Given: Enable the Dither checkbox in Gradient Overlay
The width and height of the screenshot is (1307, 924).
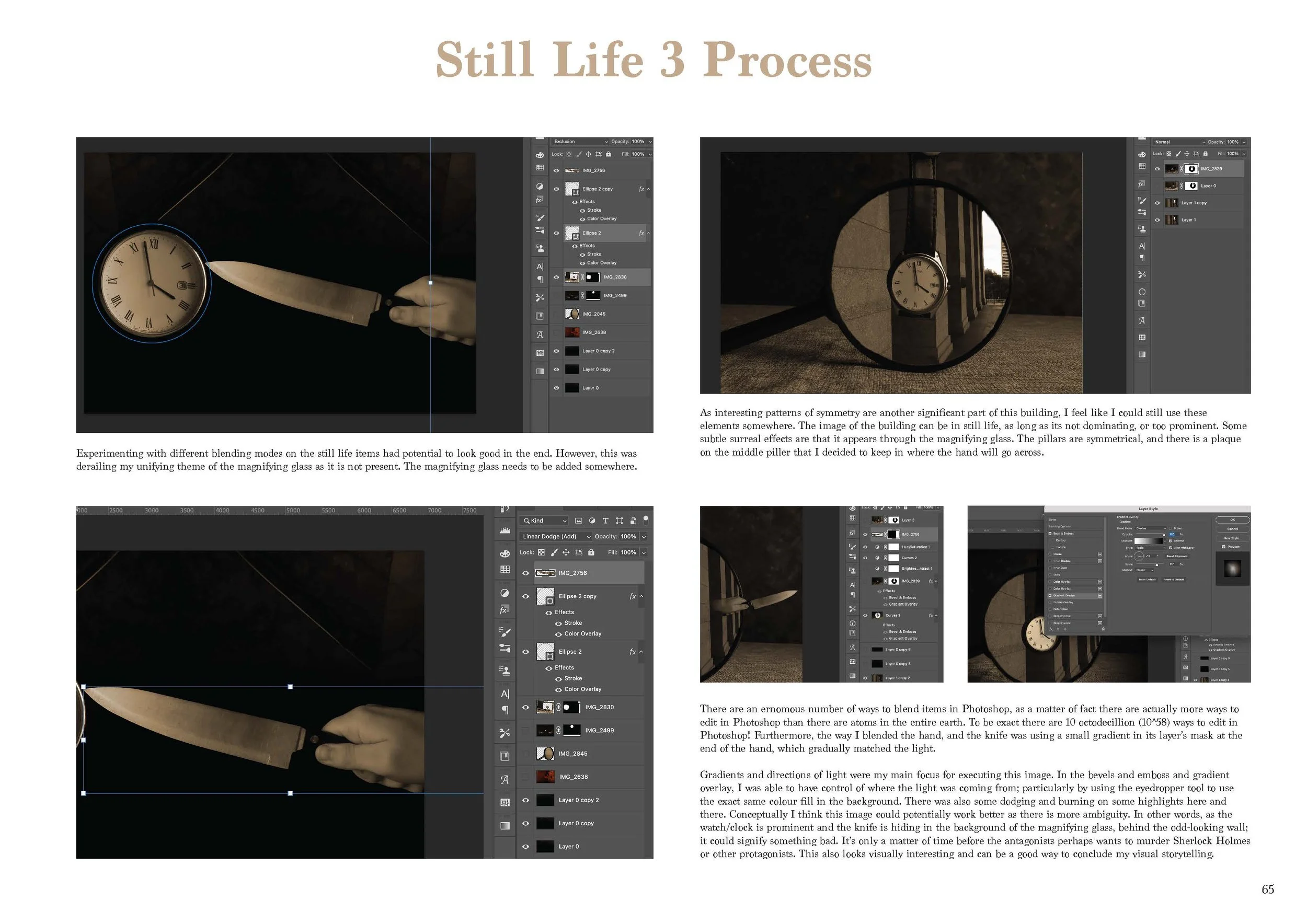Looking at the screenshot, I should [x=1171, y=528].
